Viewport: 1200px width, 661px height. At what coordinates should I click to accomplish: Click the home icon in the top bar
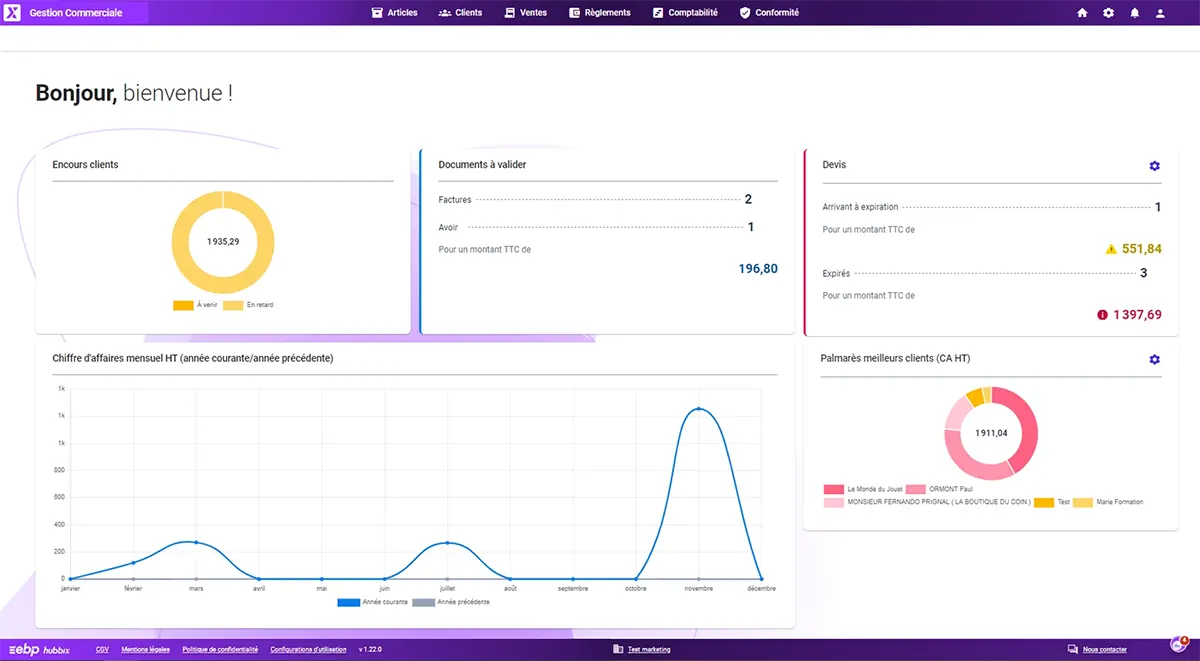coord(1082,13)
